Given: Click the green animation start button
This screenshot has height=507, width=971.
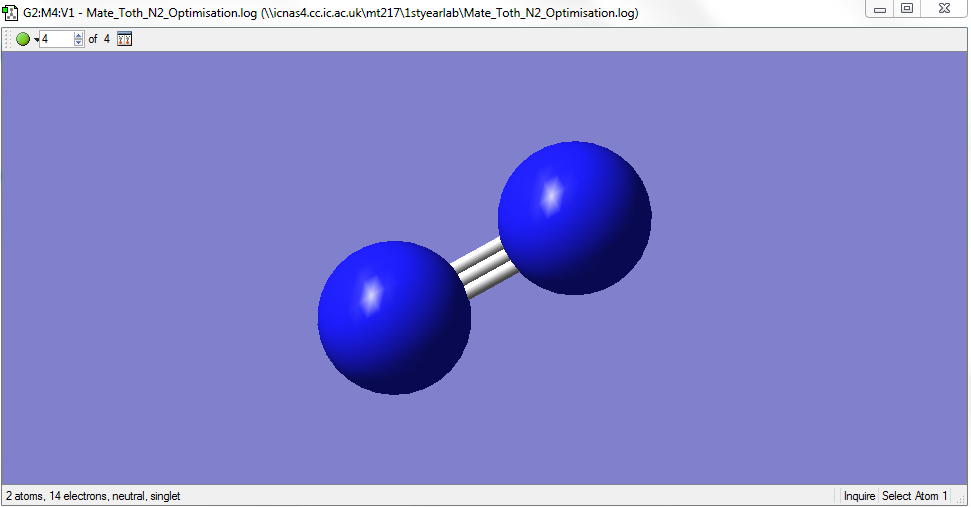Looking at the screenshot, I should point(23,39).
